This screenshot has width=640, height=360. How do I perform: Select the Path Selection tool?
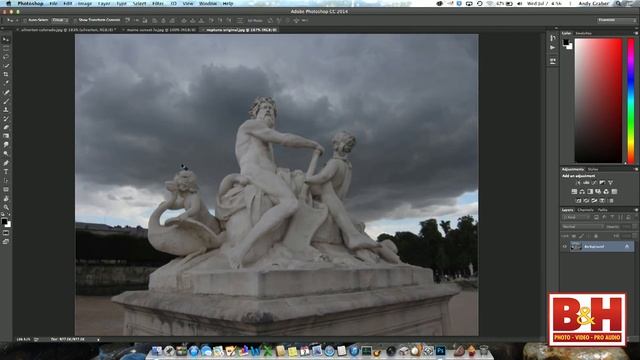point(6,180)
